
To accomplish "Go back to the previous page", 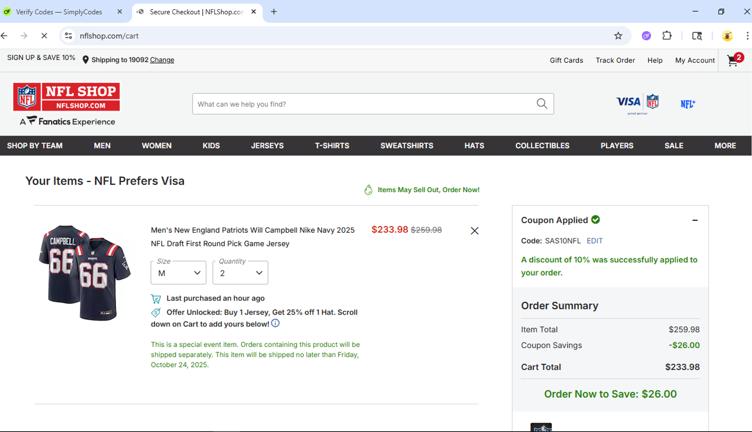I will (x=5, y=35).
